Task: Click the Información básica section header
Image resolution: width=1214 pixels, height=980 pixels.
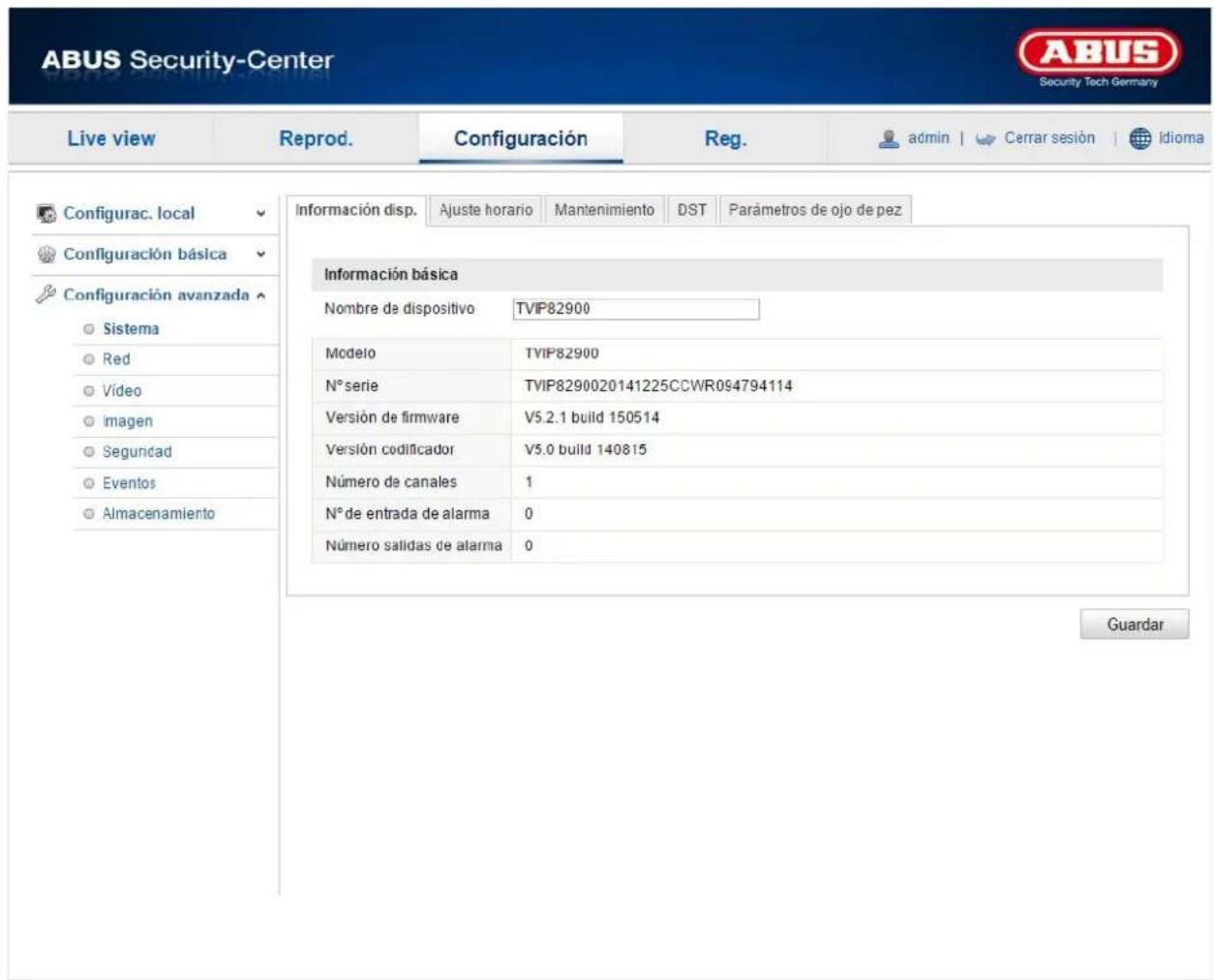Action: [737, 275]
